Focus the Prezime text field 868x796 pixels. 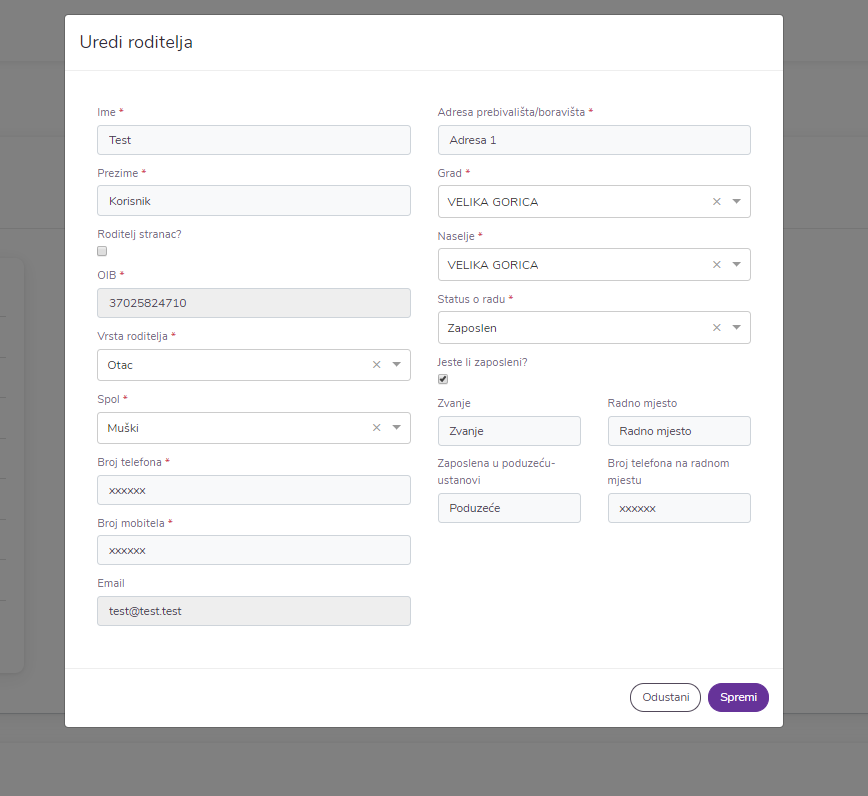pyautogui.click(x=253, y=201)
